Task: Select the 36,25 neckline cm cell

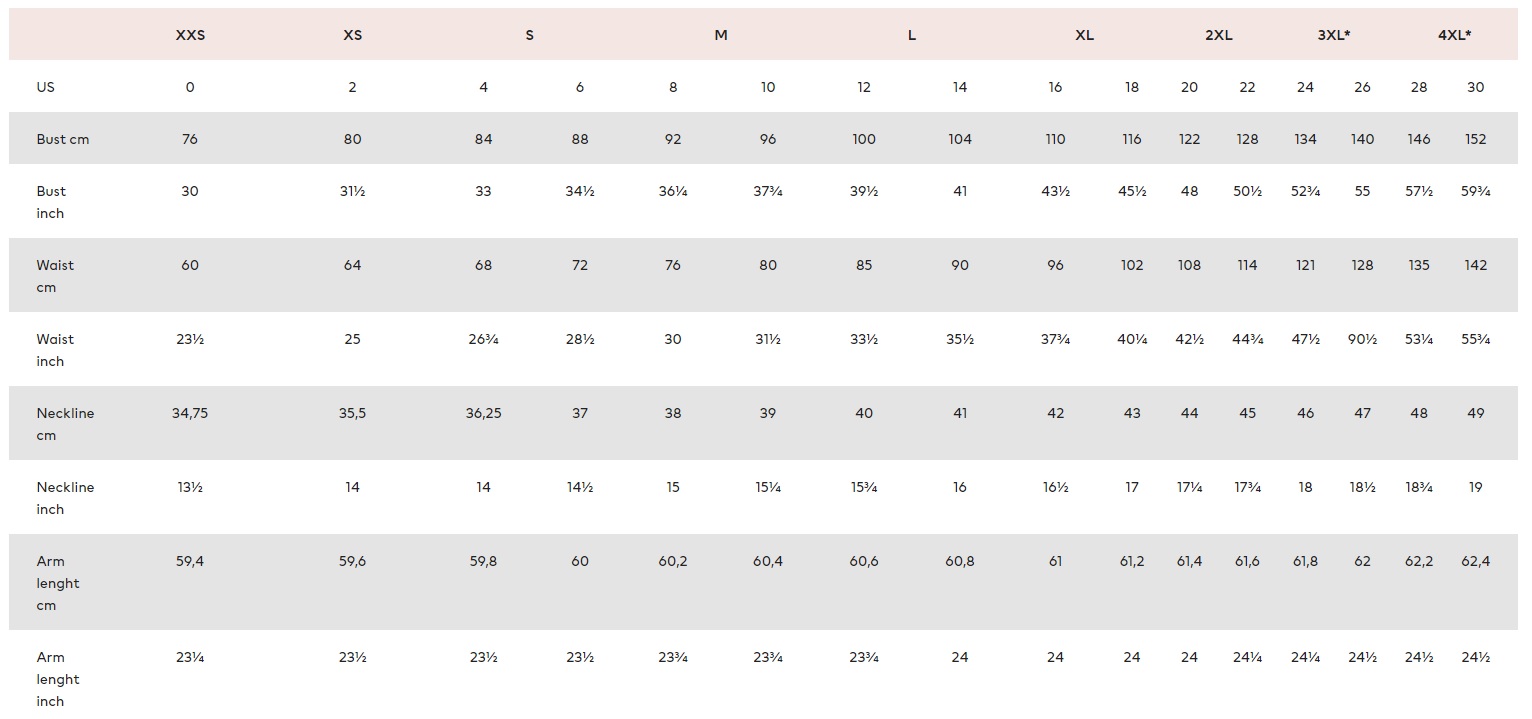Action: coord(483,413)
